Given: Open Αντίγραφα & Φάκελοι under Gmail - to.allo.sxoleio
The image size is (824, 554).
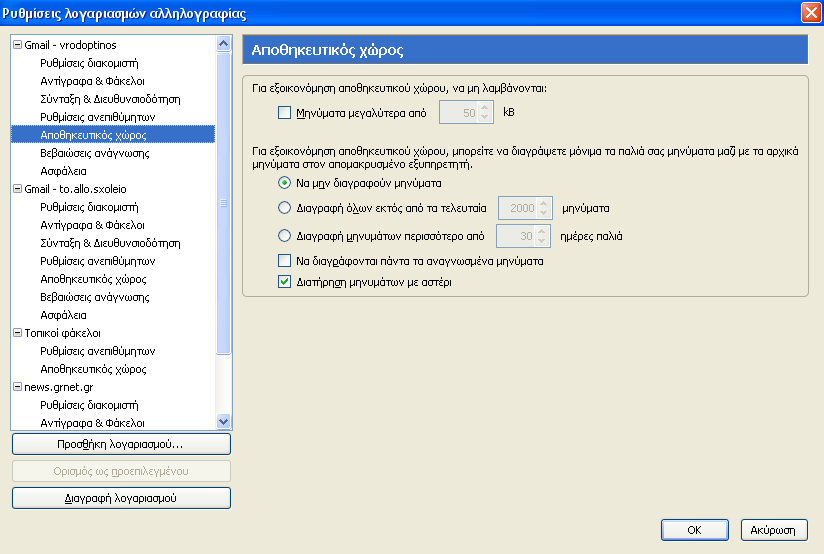Looking at the screenshot, I should pyautogui.click(x=113, y=225).
